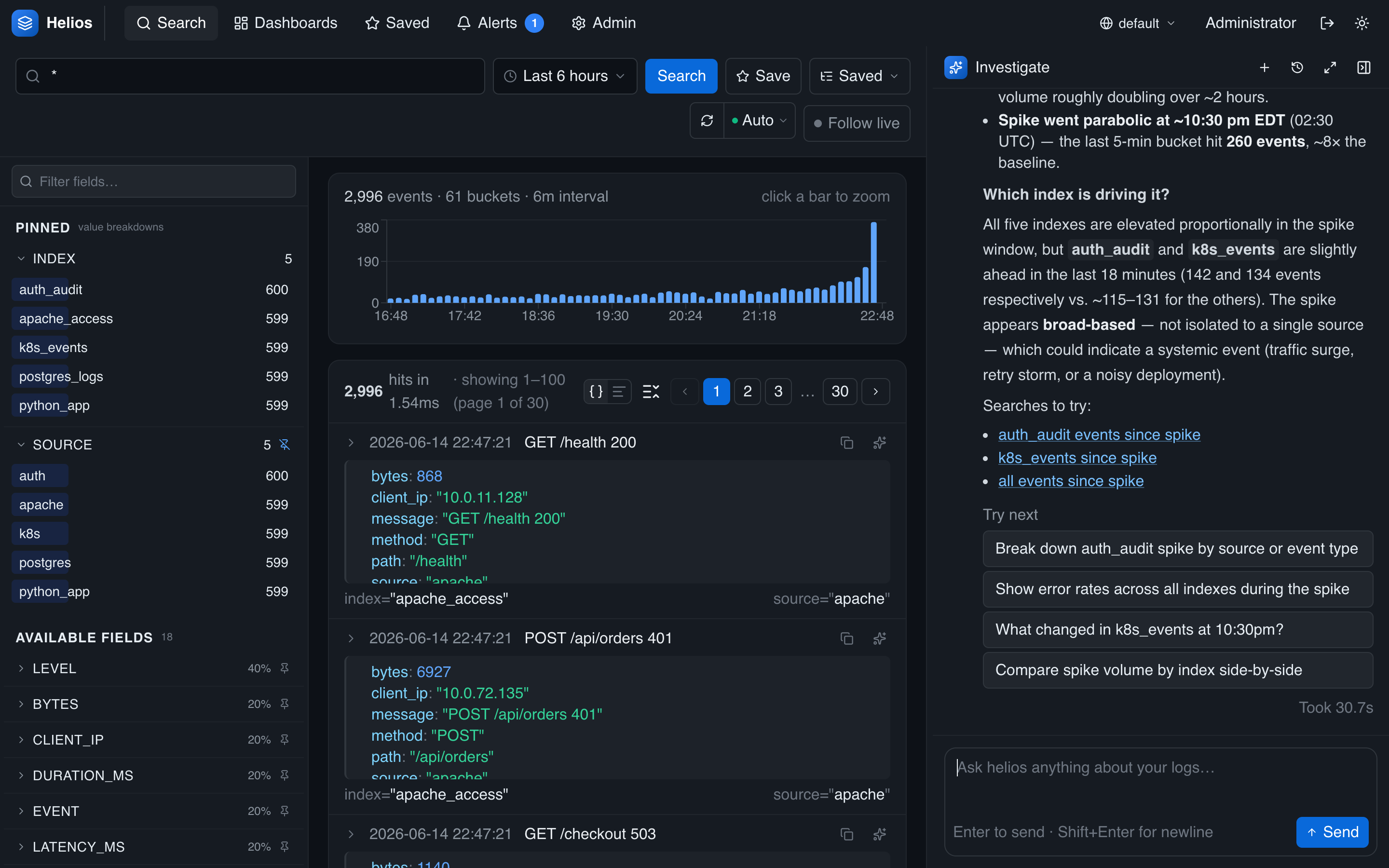Viewport: 1389px width, 868px height.
Task: Expand the LEVEL available field
Action: tap(21, 668)
